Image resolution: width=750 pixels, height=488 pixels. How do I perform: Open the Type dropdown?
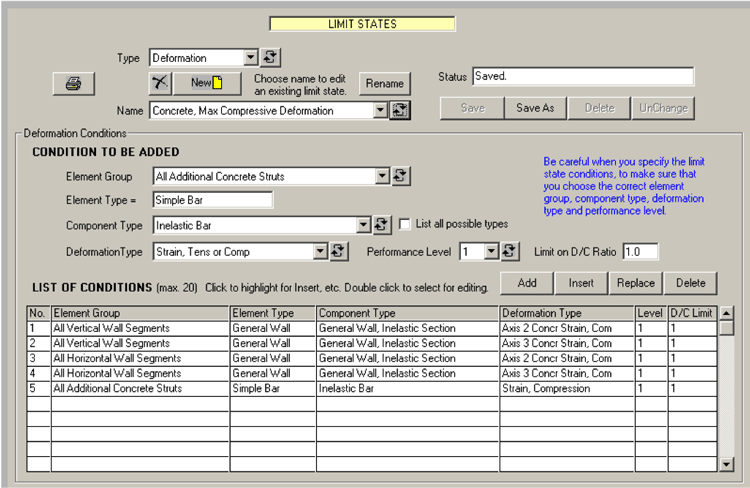[x=251, y=58]
